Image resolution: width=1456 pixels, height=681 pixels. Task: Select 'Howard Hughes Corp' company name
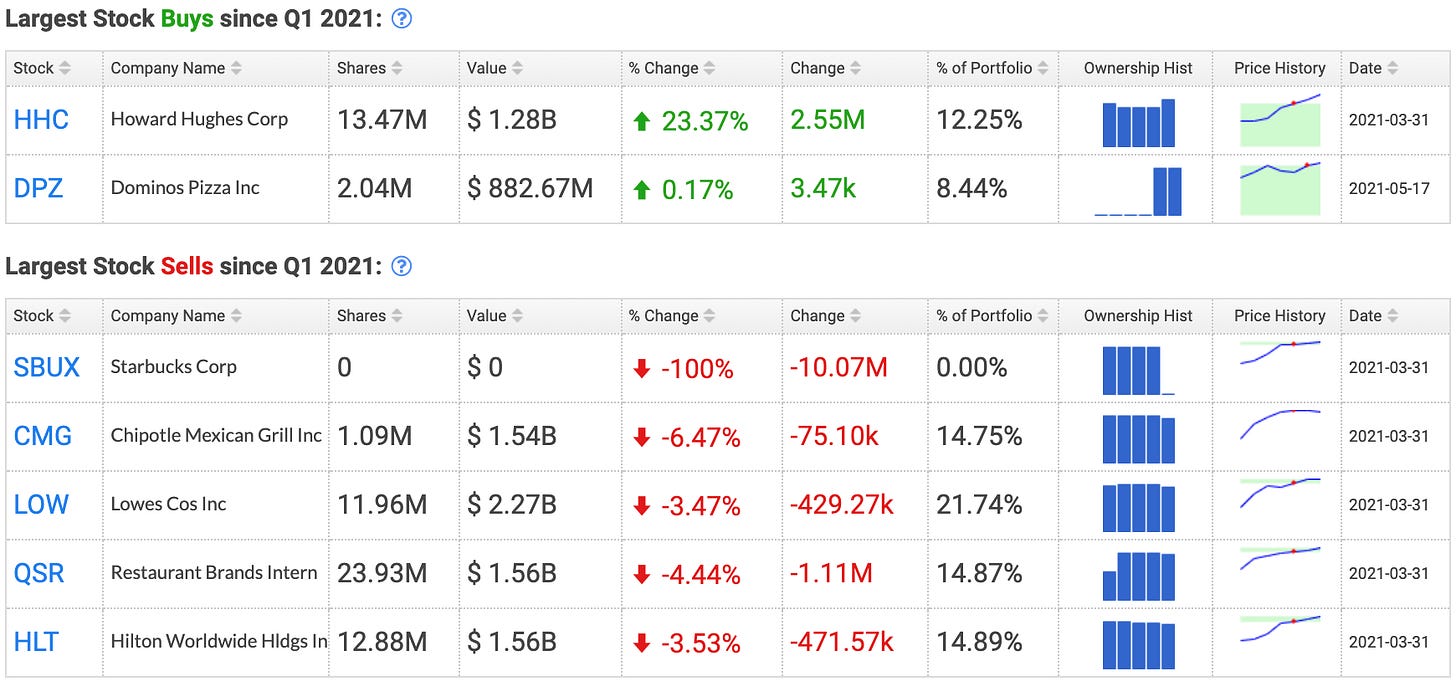[199, 119]
